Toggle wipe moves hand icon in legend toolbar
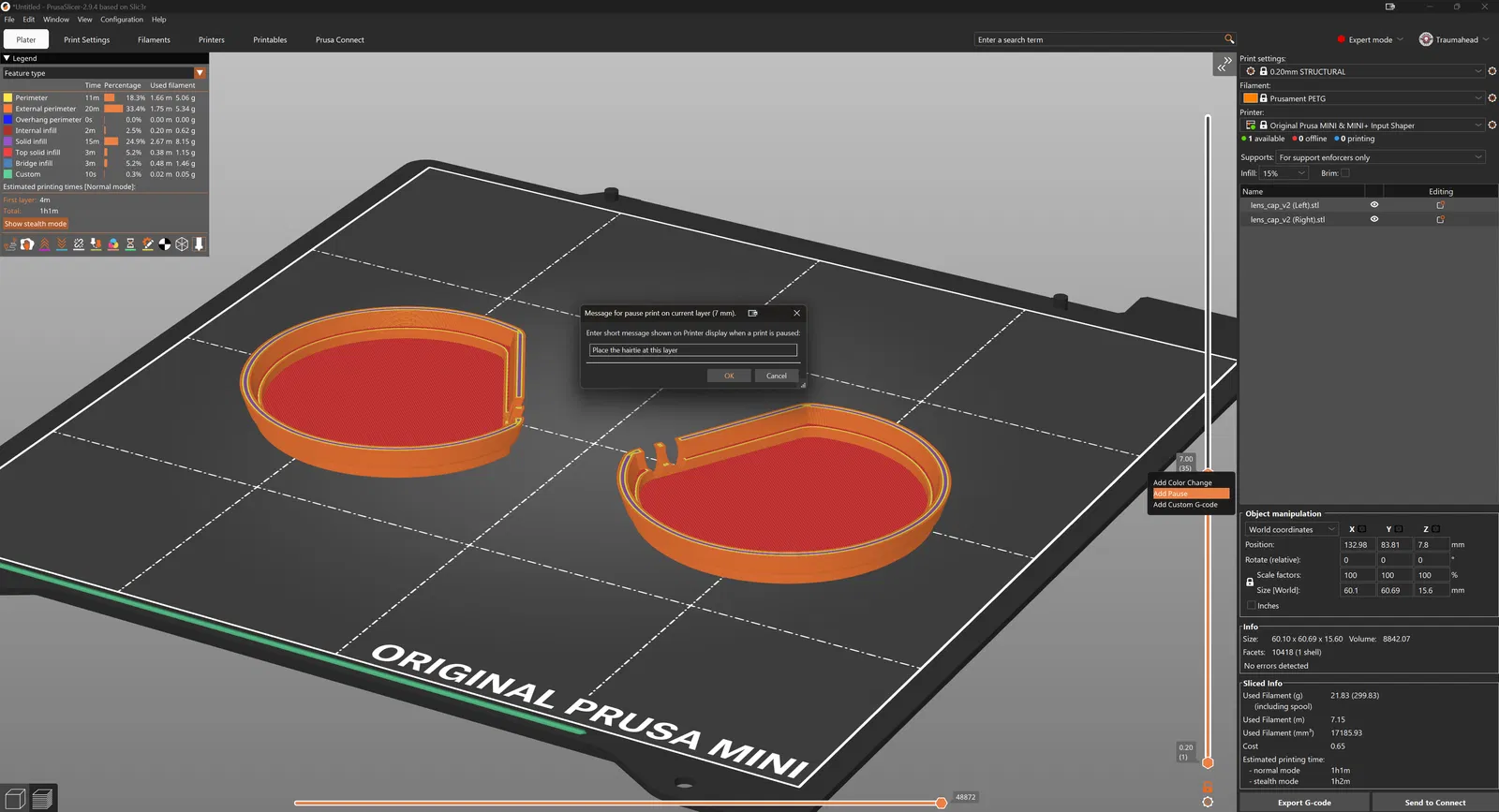 [x=27, y=244]
